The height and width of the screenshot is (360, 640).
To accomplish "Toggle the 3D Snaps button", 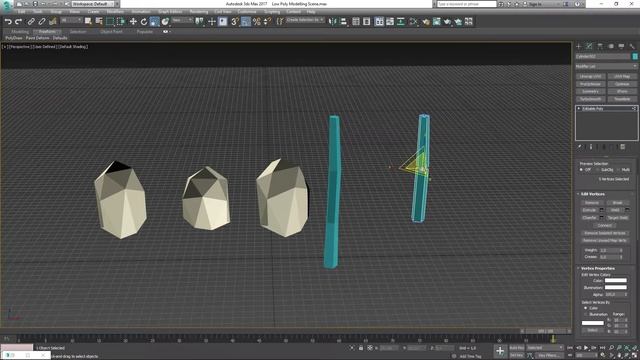I will click(235, 22).
